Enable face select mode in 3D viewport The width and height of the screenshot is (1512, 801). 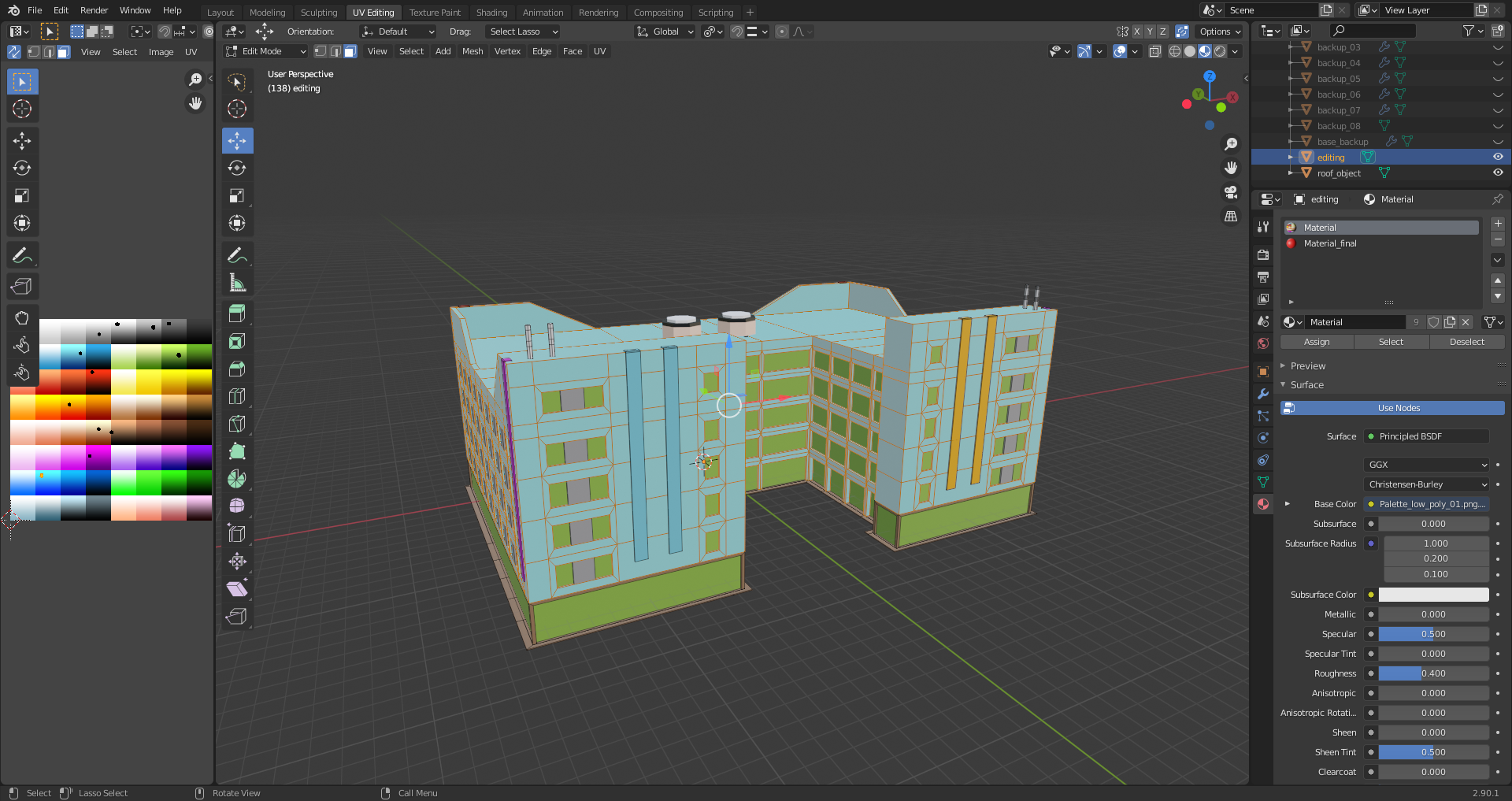pos(350,51)
